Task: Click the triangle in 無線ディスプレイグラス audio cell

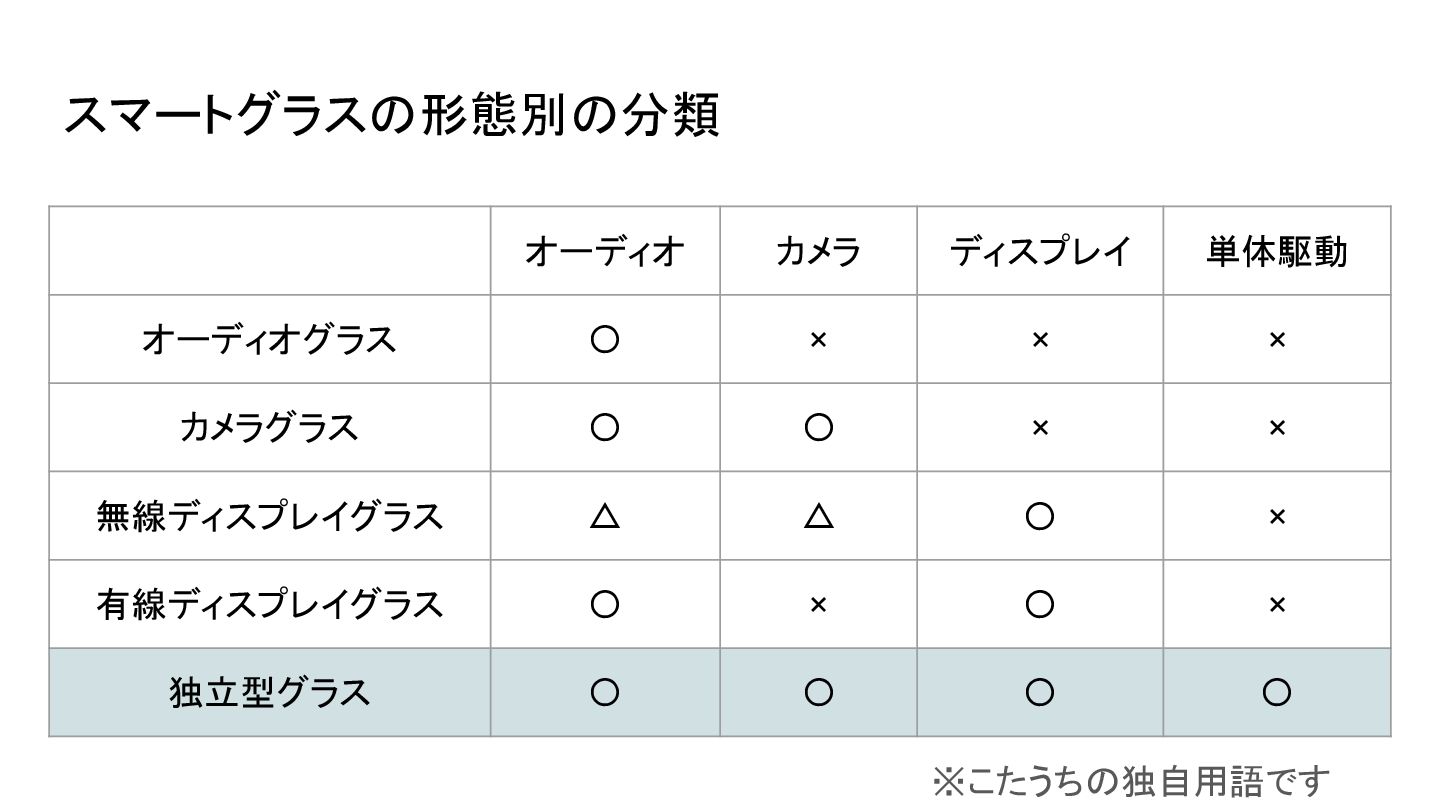Action: point(605,516)
